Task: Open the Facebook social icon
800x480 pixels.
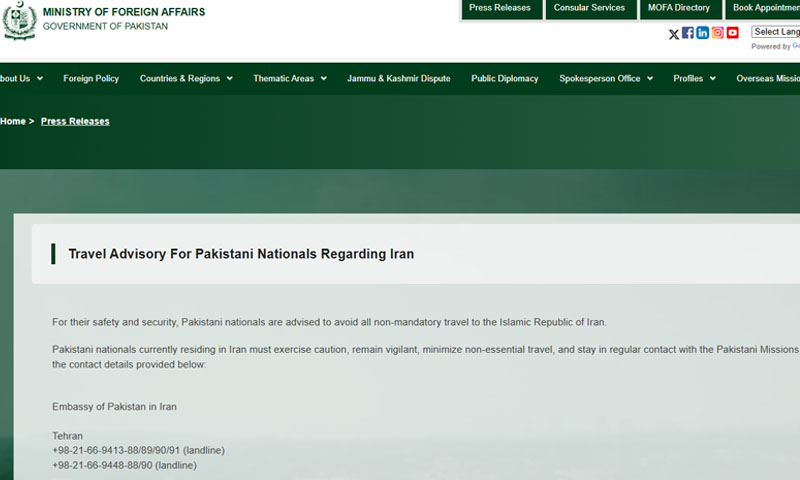Action: coord(688,33)
